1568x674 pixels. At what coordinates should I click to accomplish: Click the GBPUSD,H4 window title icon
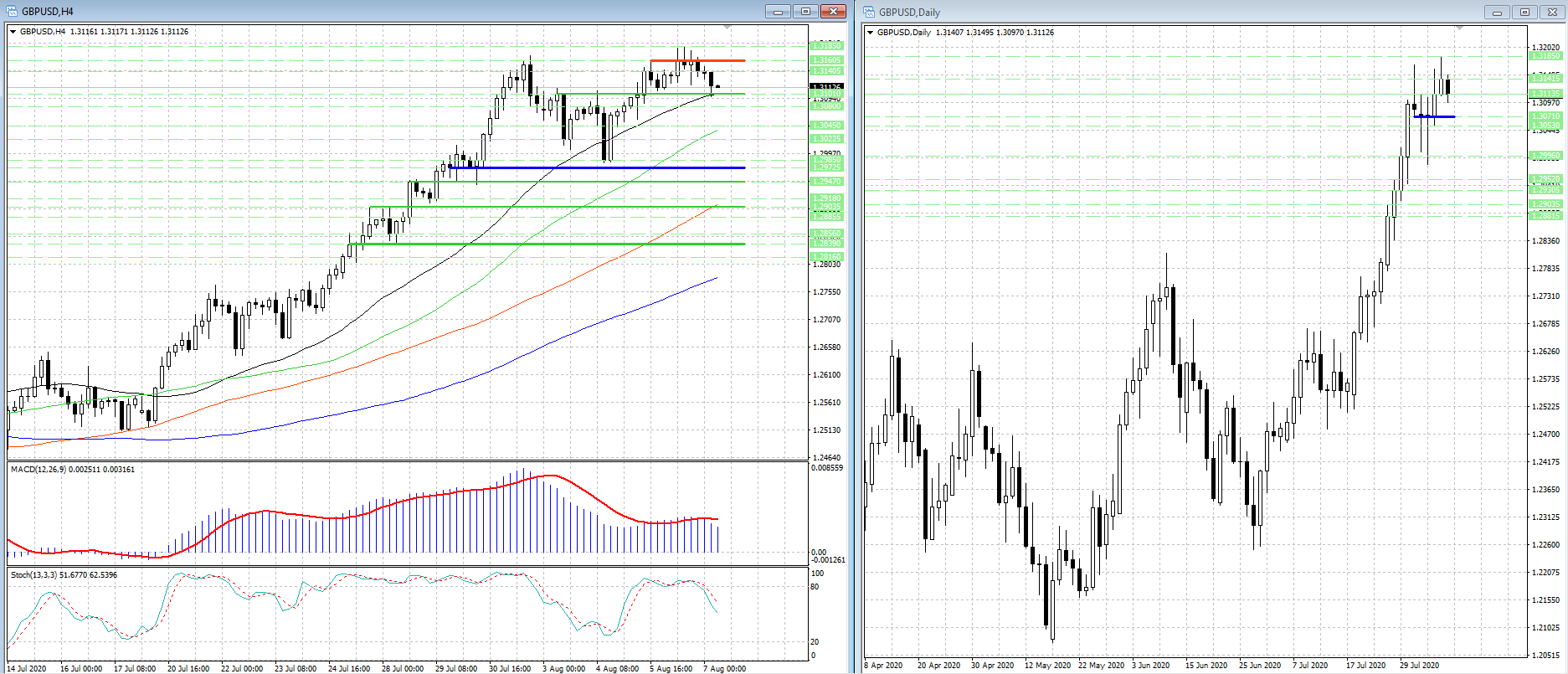13,12
